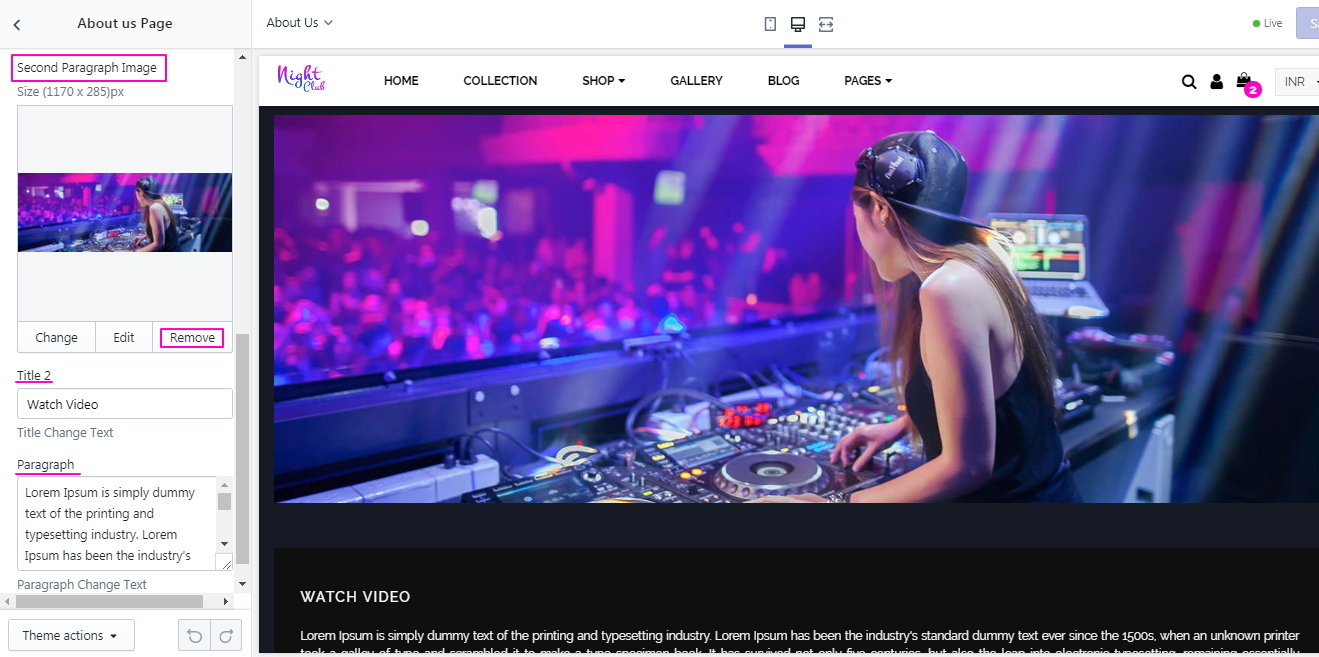Click the Remove image button
This screenshot has height=657, width=1319.
pos(192,338)
